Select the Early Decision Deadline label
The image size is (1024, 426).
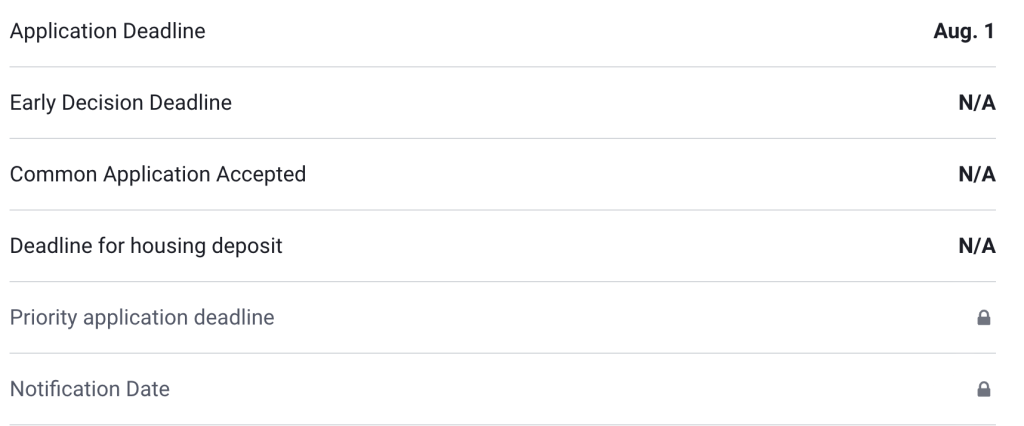point(121,103)
